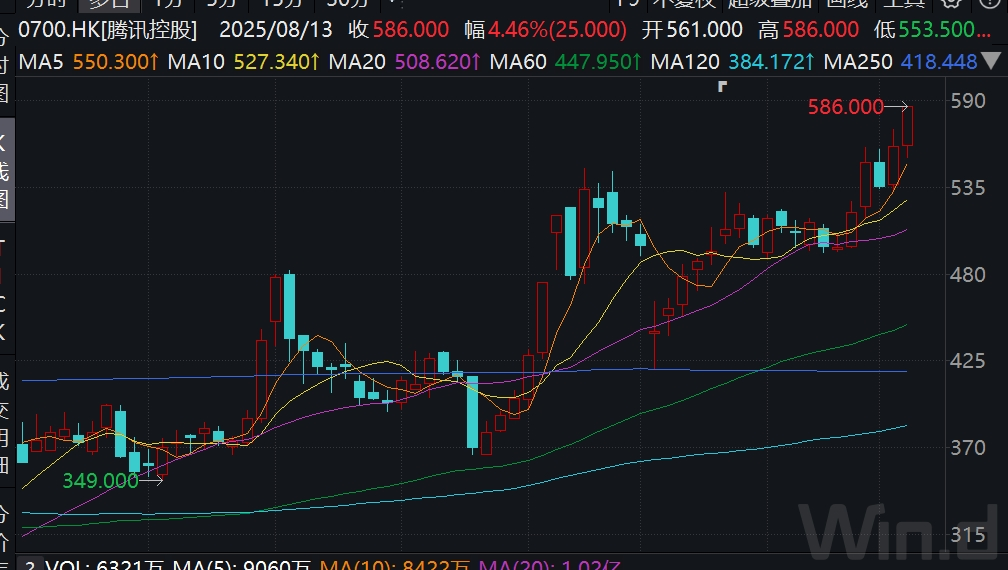Select the MA20 508.620 indicator label
The height and width of the screenshot is (570, 1008).
click(405, 62)
